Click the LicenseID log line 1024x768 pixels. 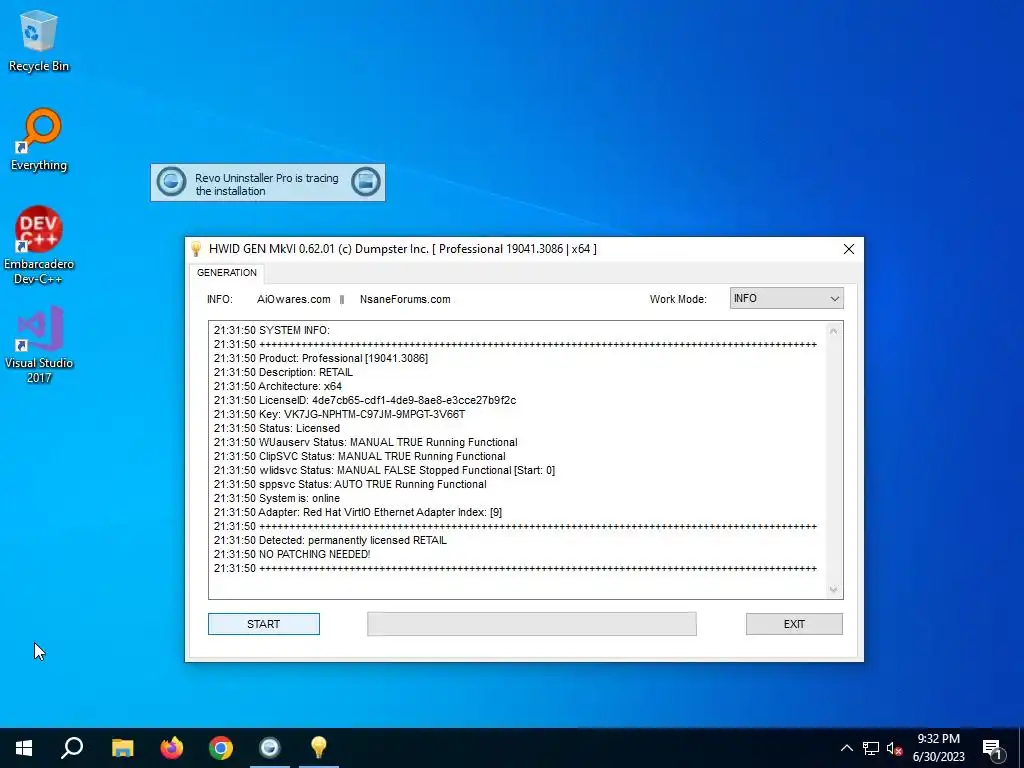tap(365, 400)
